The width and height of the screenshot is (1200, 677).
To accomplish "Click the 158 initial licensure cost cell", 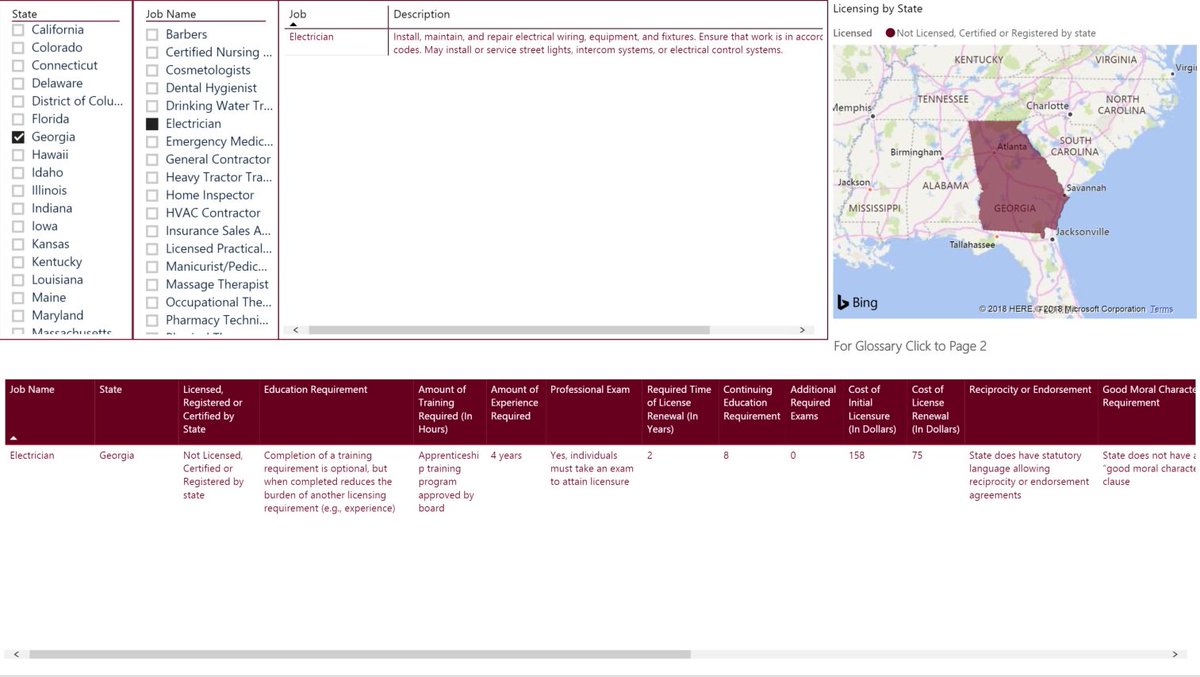I will tap(857, 456).
